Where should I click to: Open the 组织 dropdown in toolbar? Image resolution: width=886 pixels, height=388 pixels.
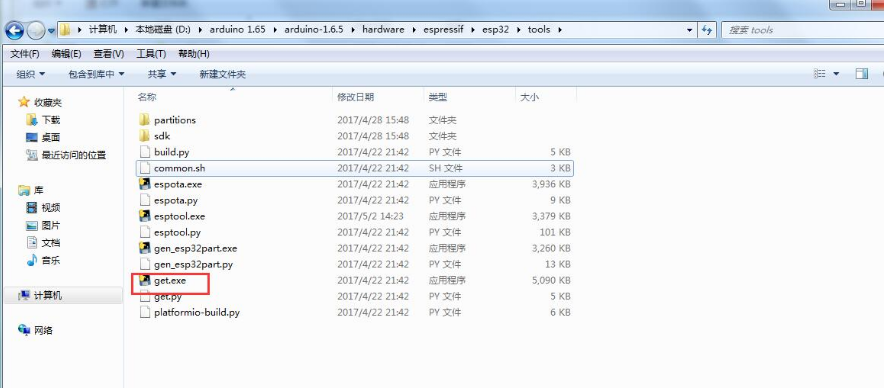coord(31,74)
